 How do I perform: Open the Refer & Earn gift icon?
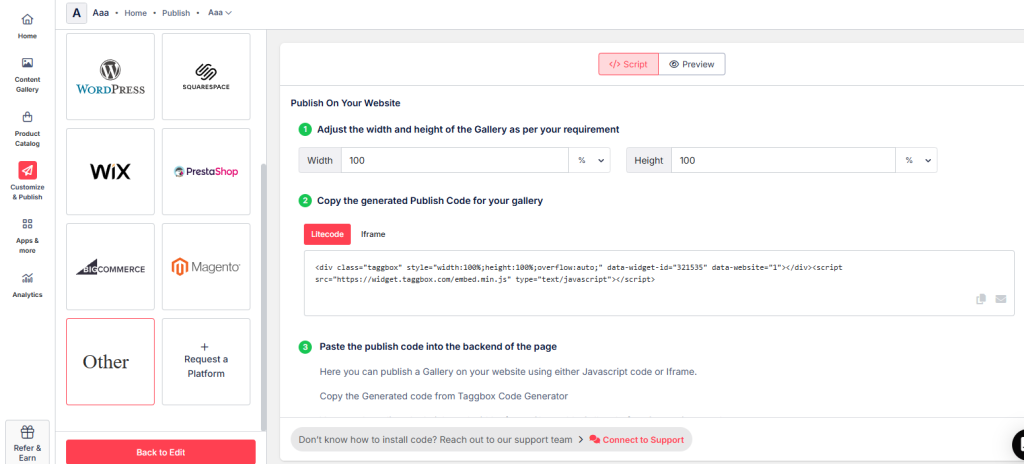tap(27, 432)
